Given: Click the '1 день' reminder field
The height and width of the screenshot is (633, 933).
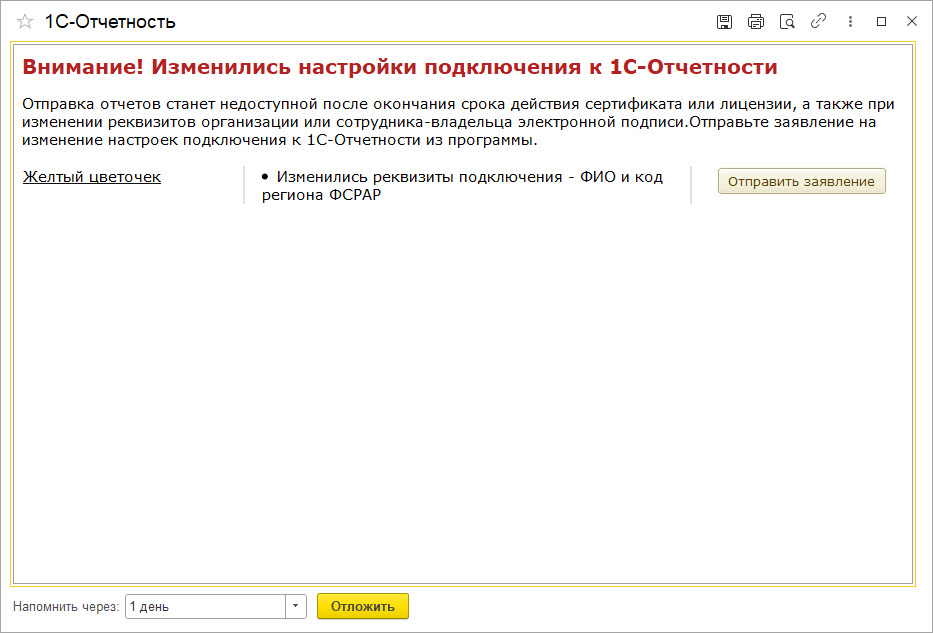Looking at the screenshot, I should coord(206,607).
